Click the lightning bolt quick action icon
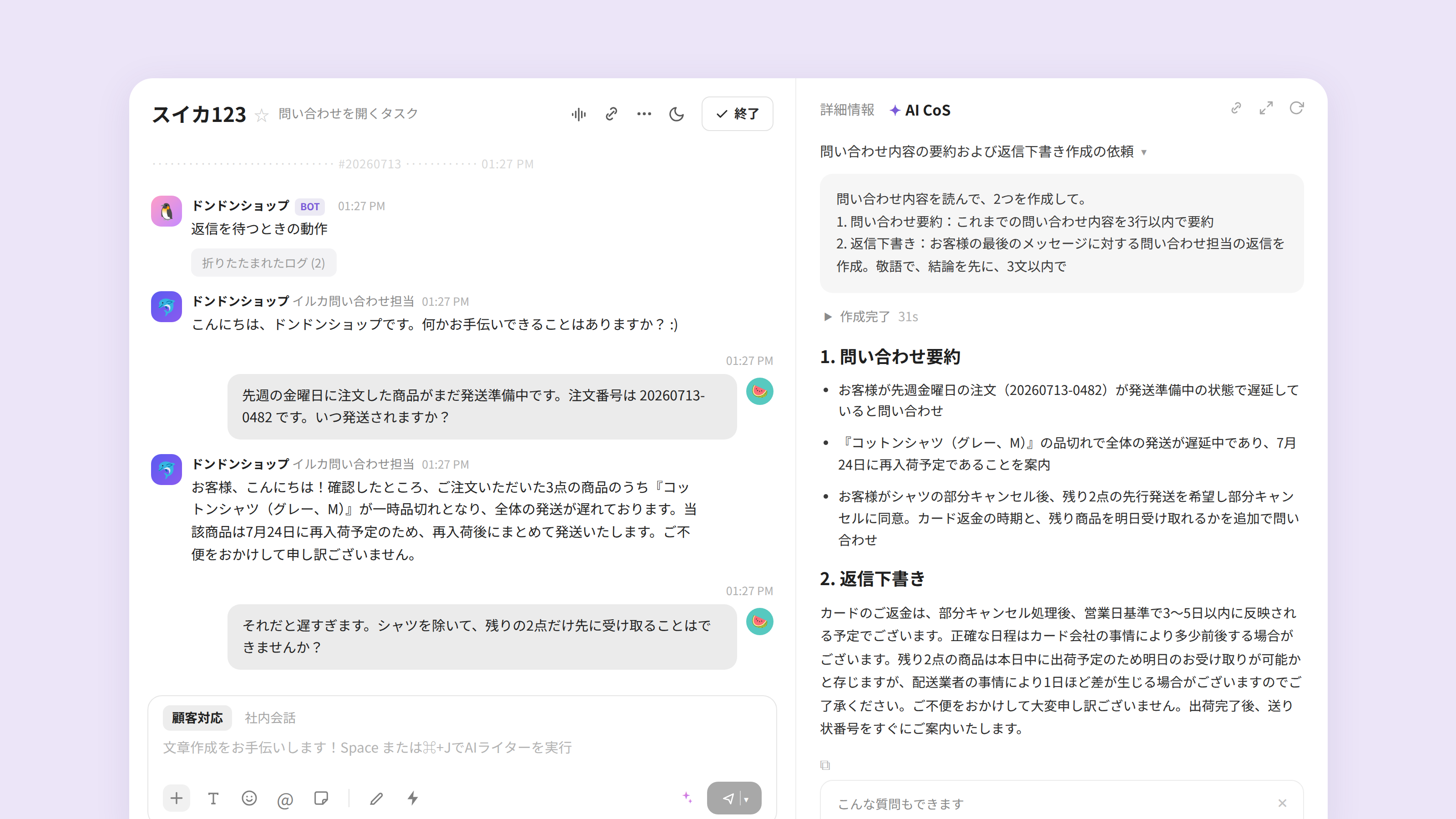This screenshot has width=1456, height=819. [413, 798]
